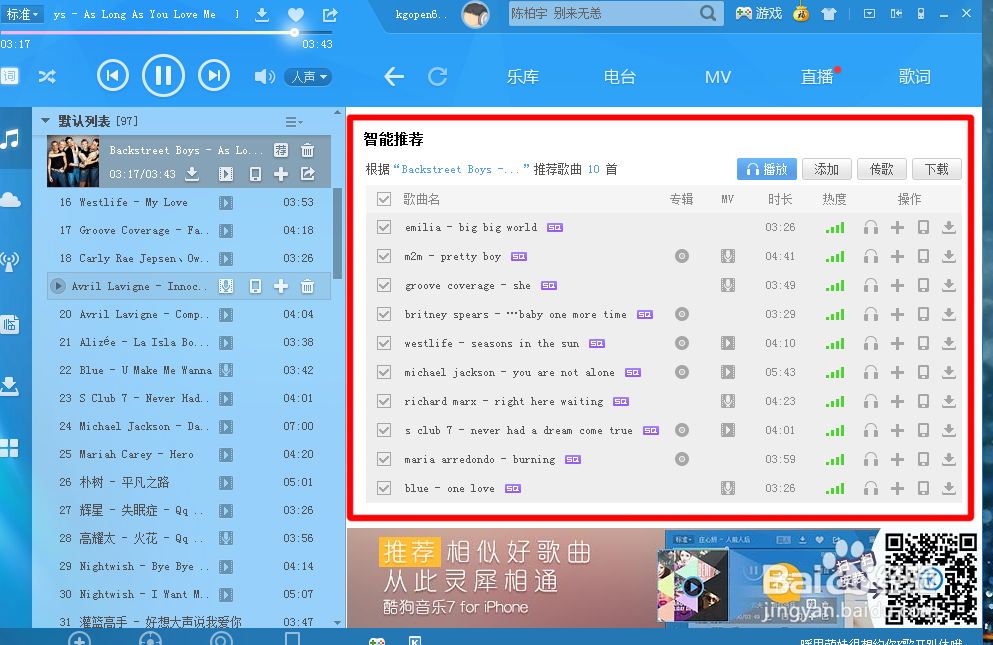Collapse the 默认列表 playlist
Image resolution: width=993 pixels, height=645 pixels.
click(x=46, y=120)
